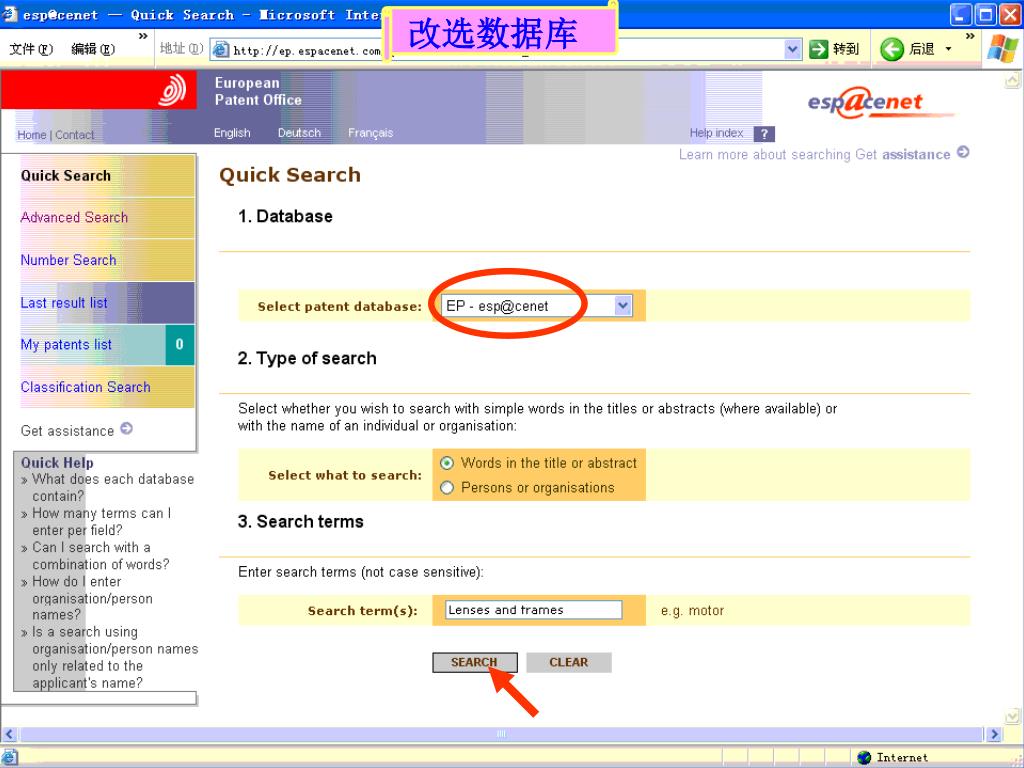This screenshot has height=768, width=1024.
Task: Click the page icon beside the address URL
Action: point(222,50)
